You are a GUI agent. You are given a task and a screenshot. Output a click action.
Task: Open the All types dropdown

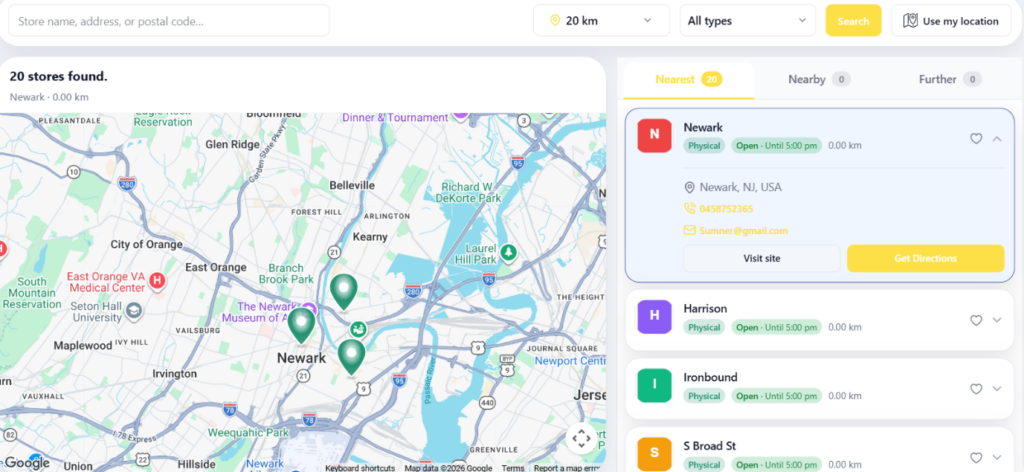tap(748, 21)
